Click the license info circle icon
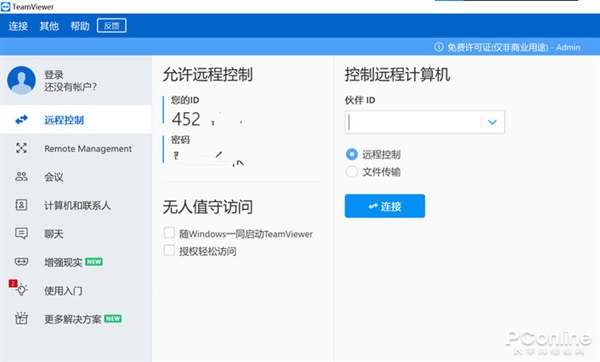The image size is (600, 362). point(439,47)
